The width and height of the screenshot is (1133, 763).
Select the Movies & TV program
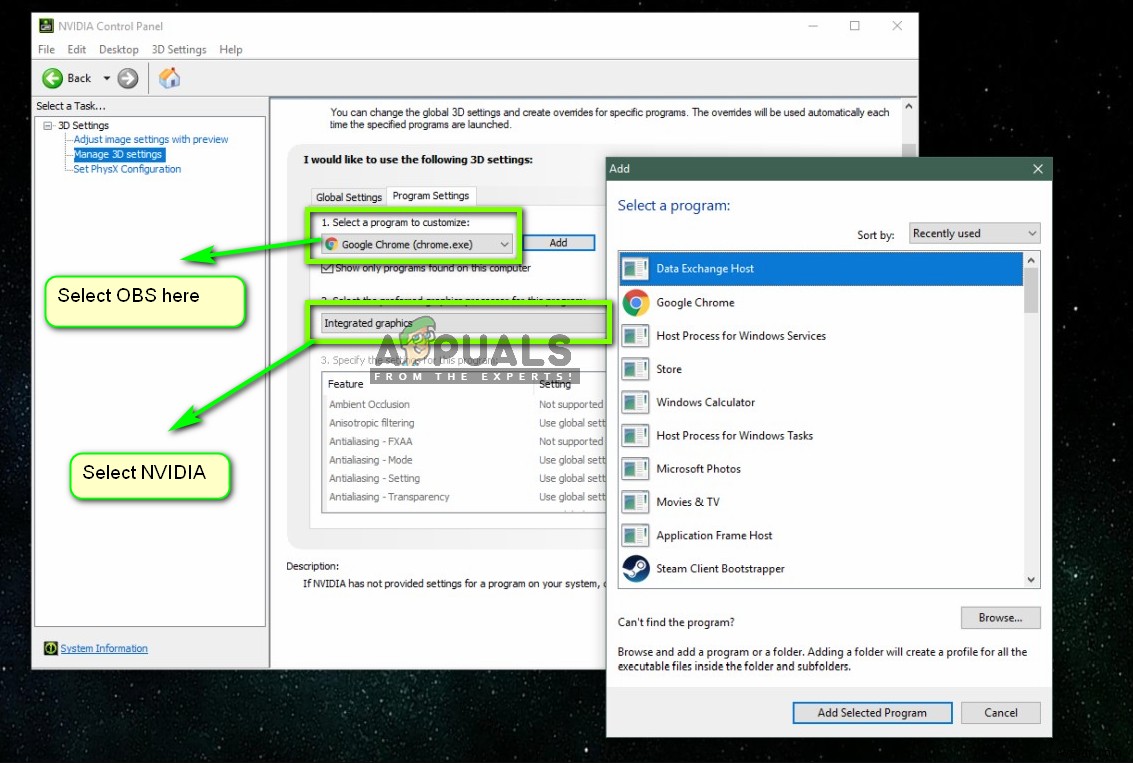tap(687, 501)
